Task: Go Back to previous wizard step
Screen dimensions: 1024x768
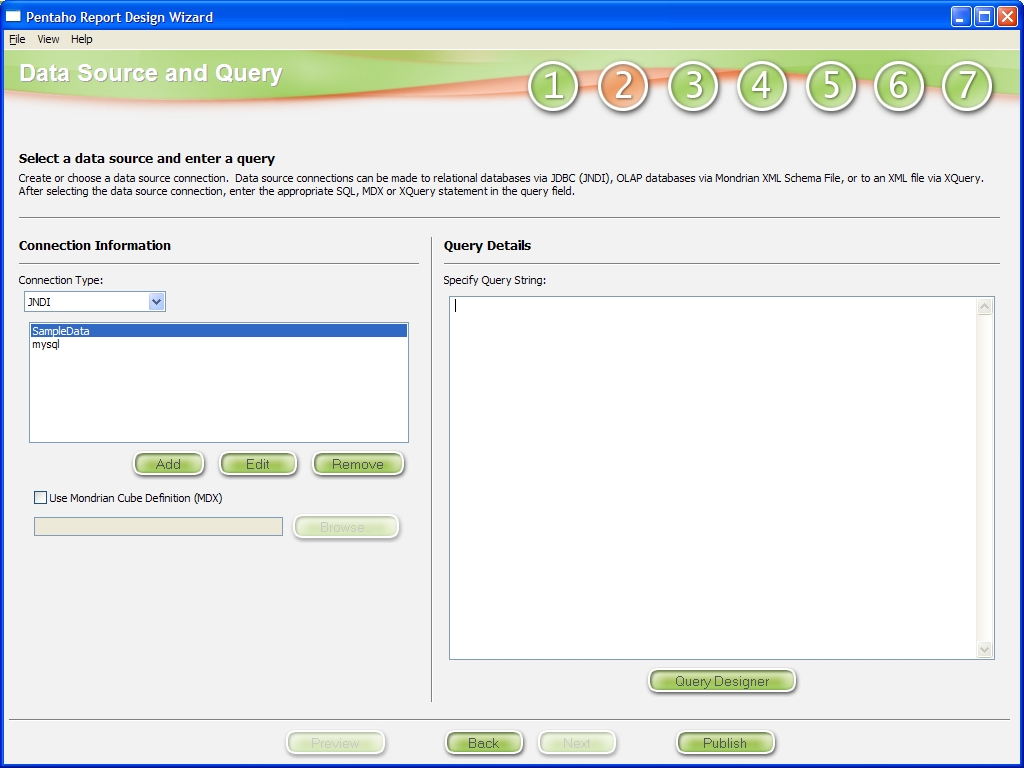Action: [484, 743]
